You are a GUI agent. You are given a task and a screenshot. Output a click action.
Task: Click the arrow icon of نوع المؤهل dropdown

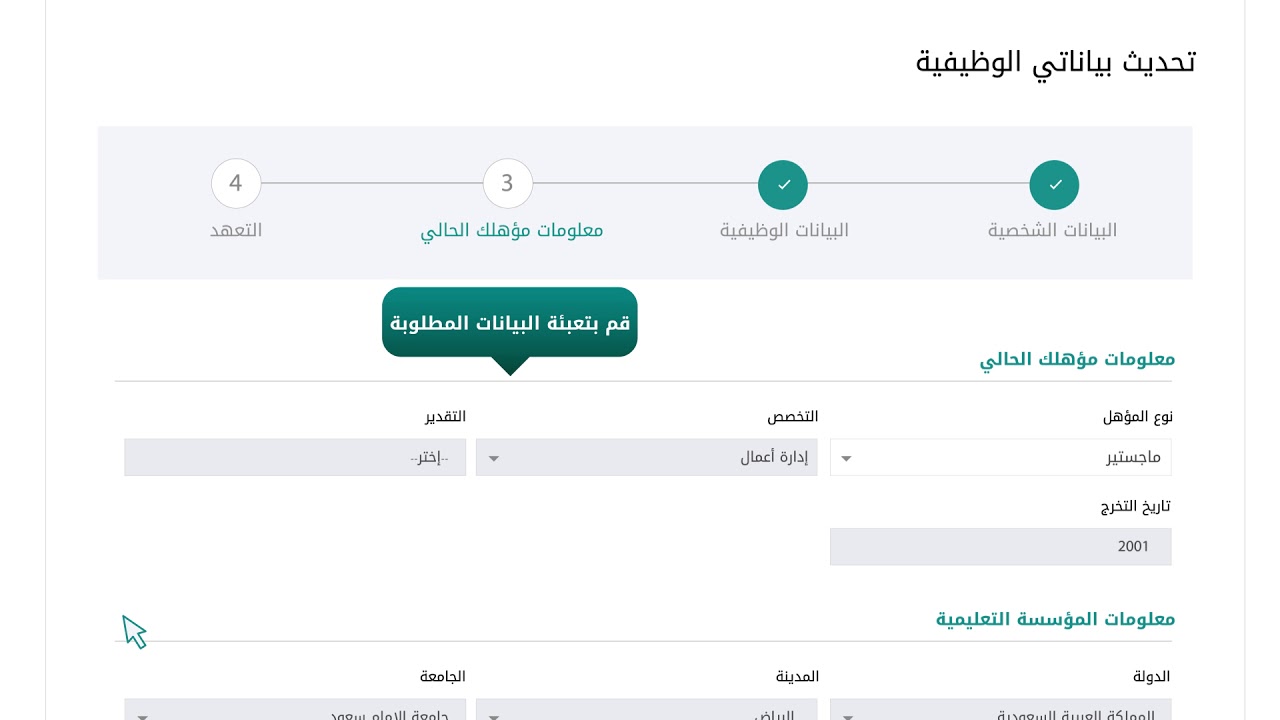tap(846, 459)
